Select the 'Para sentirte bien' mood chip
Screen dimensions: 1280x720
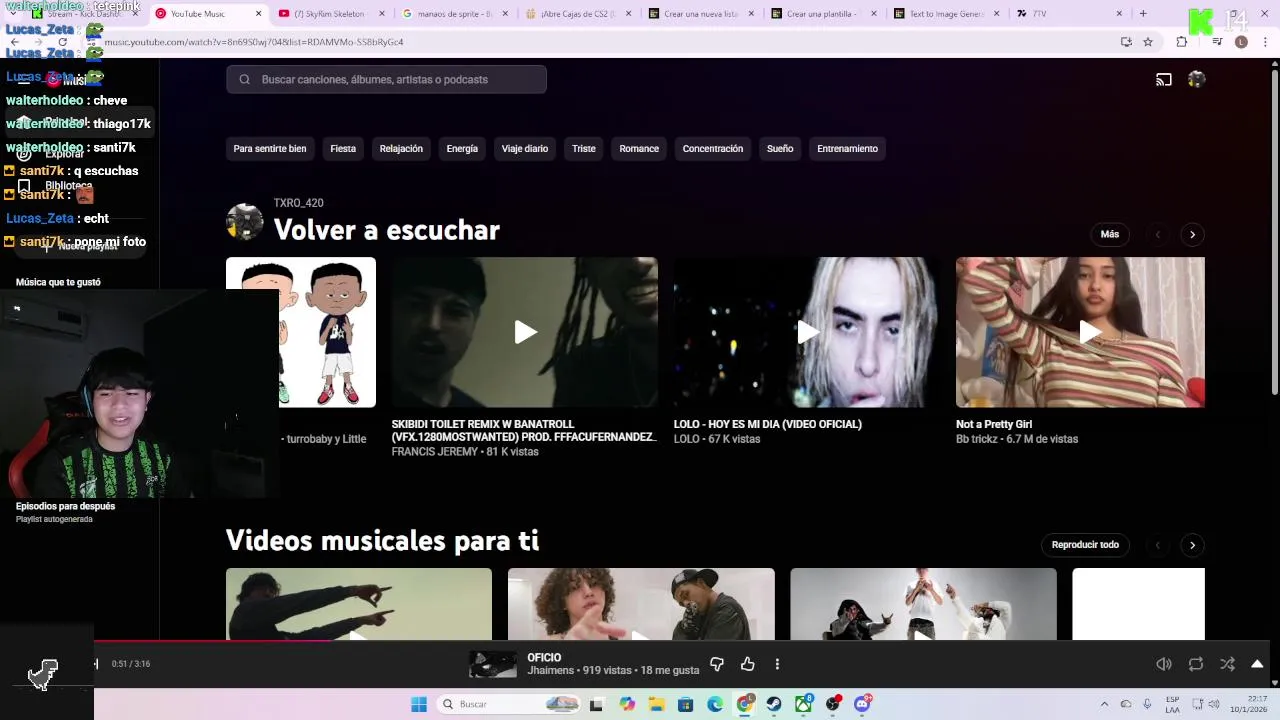click(270, 149)
